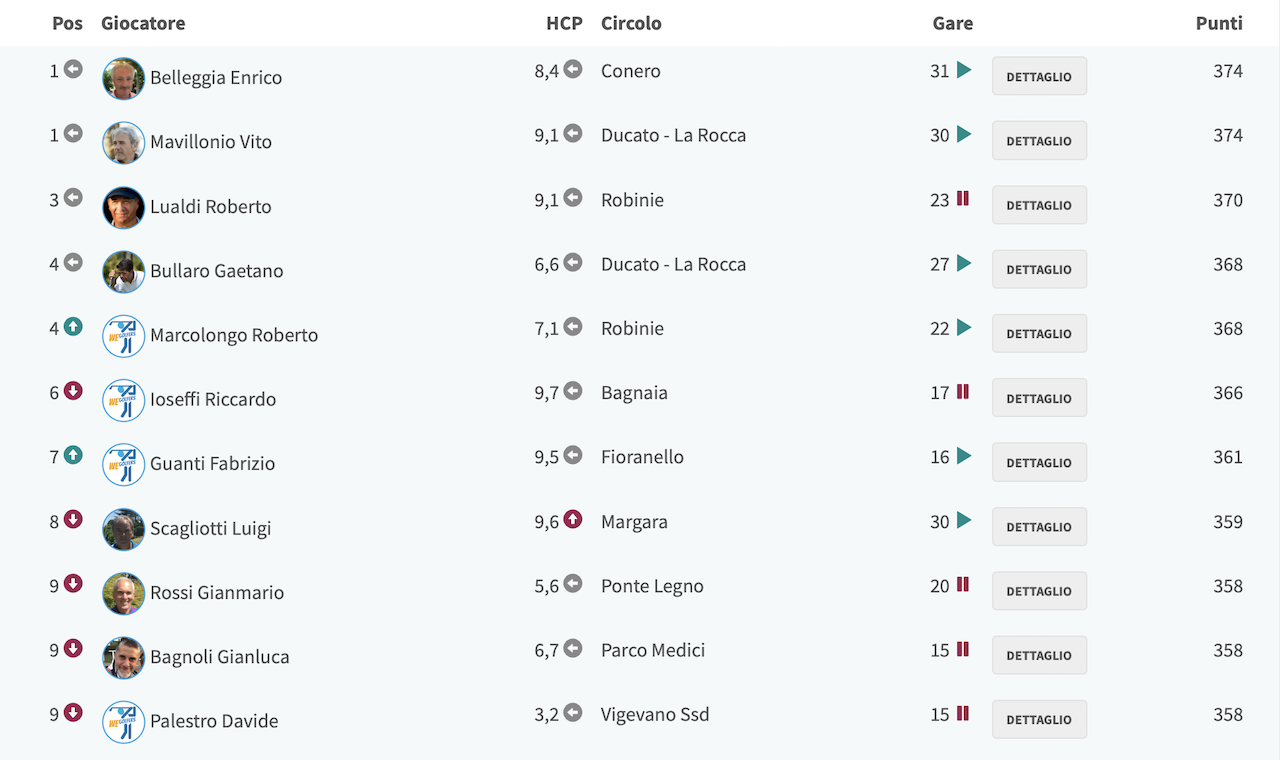
Task: Click Scagliotti Luigi's profile photo
Action: coord(124,529)
